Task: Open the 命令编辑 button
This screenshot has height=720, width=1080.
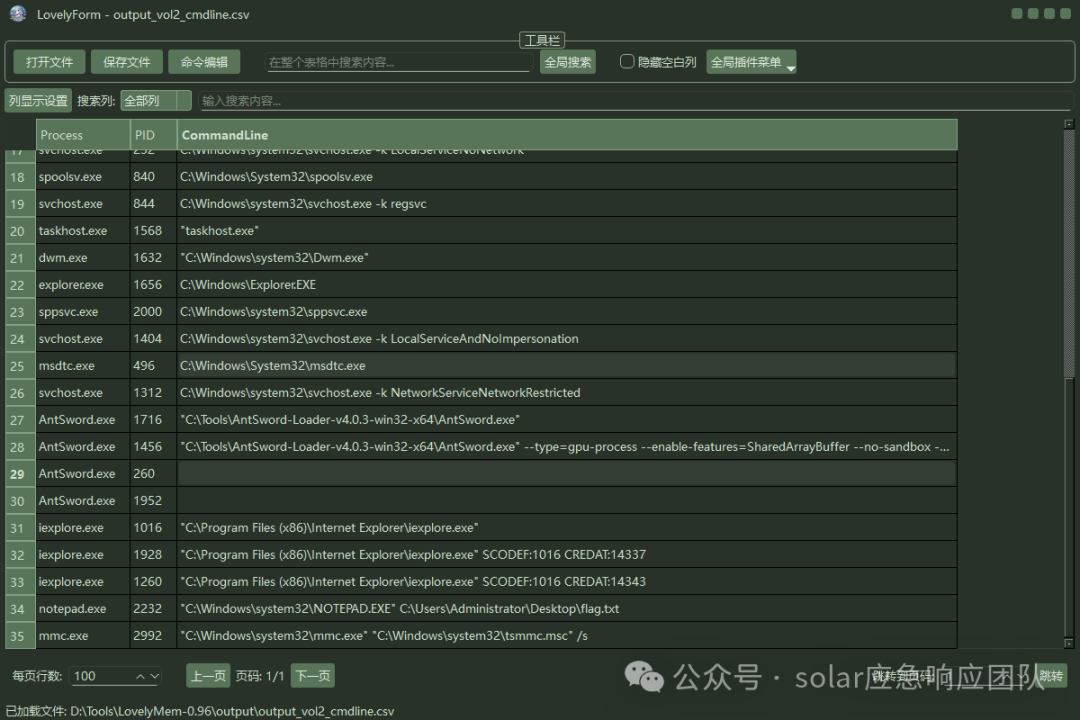Action: (205, 62)
